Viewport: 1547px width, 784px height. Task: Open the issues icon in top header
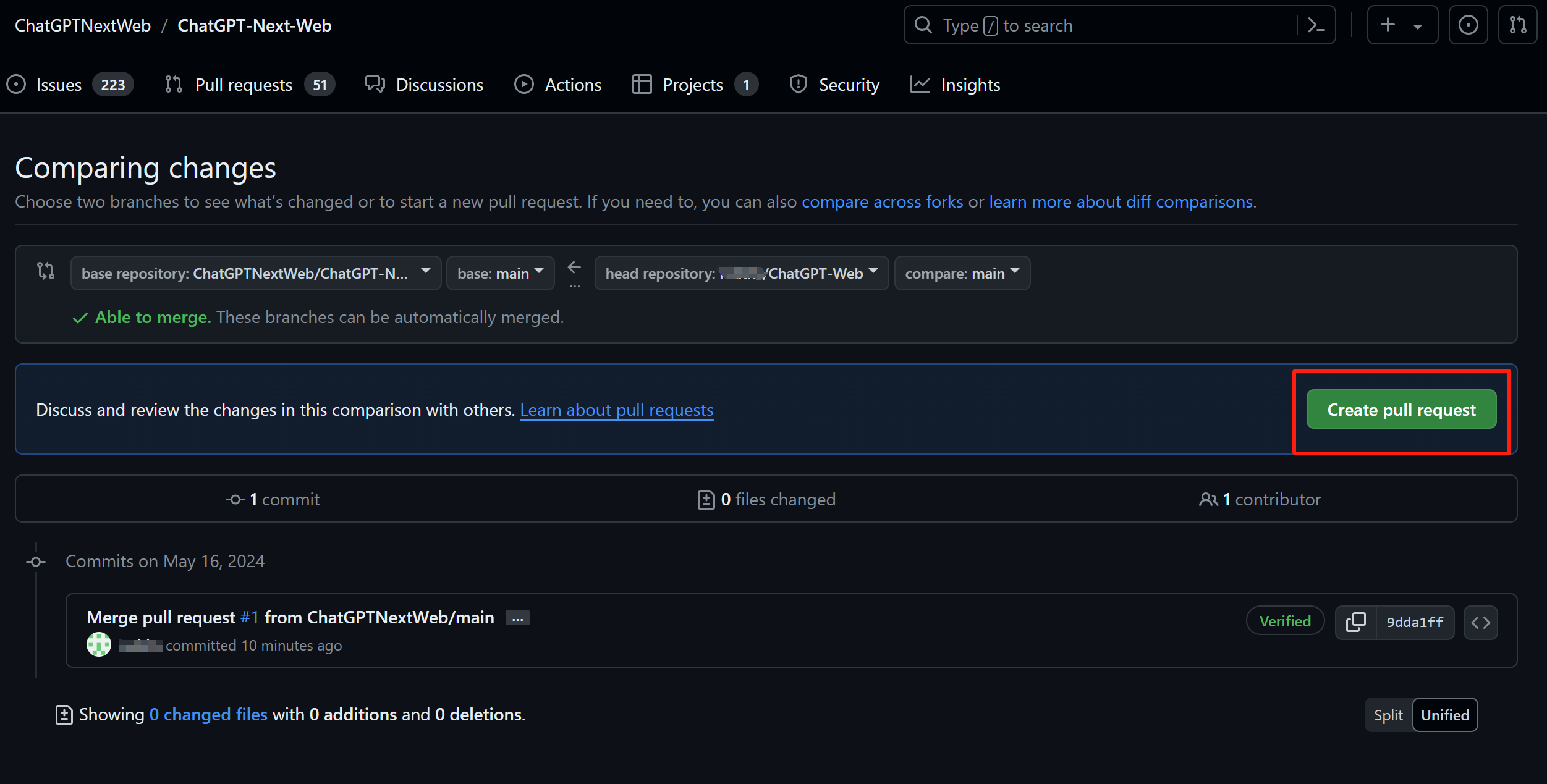click(1468, 25)
